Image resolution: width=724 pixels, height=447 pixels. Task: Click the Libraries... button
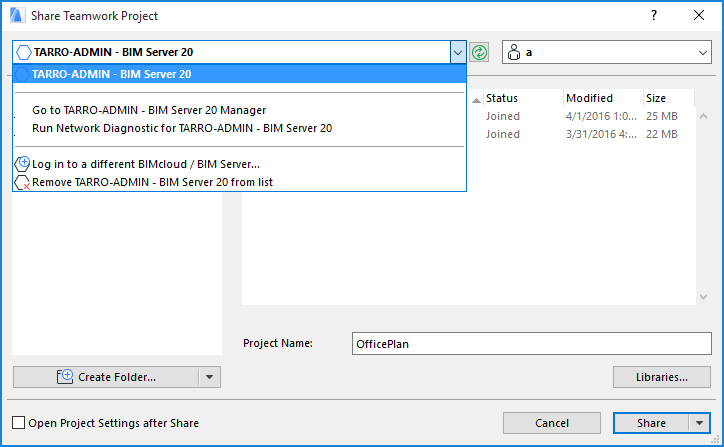pyautogui.click(x=662, y=377)
